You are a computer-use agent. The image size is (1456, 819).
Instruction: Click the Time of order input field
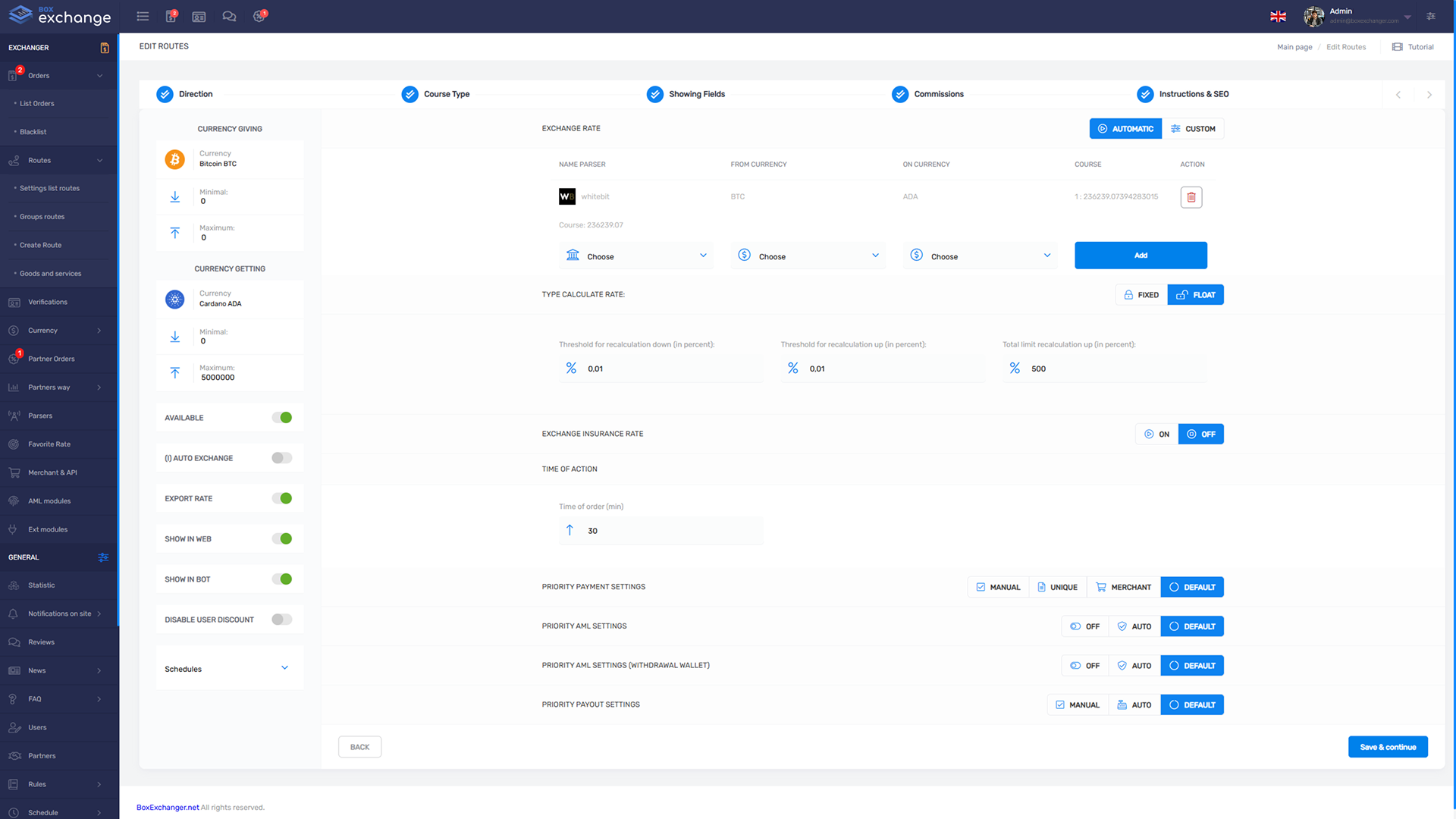661,531
